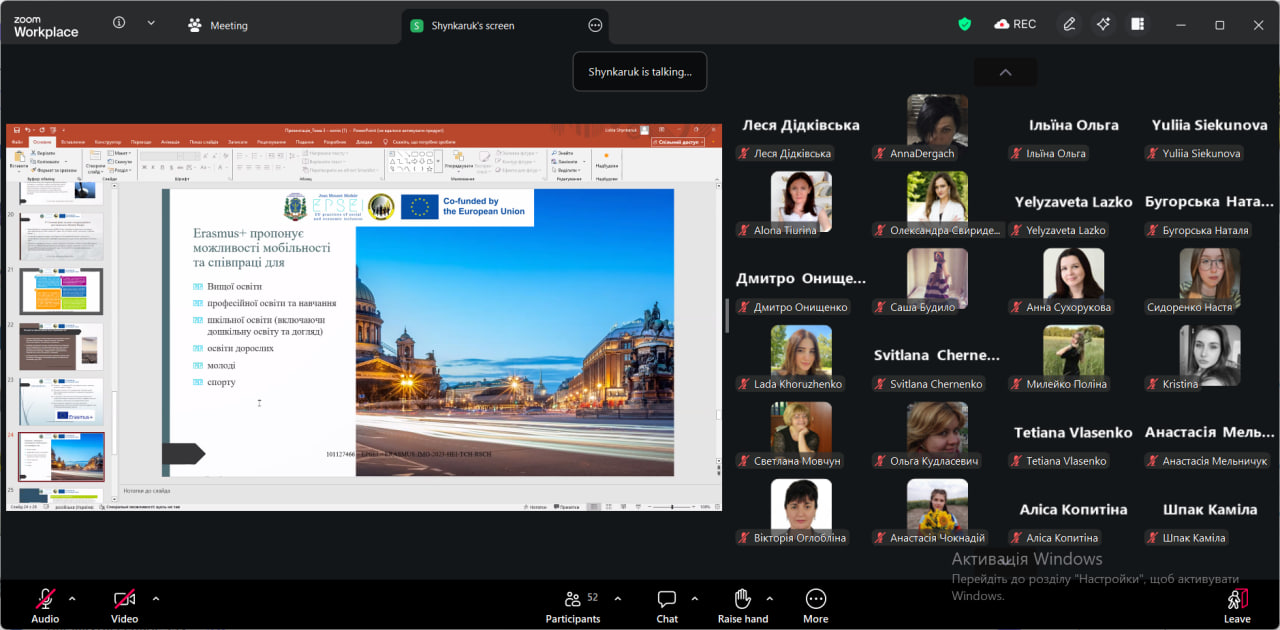Screen dimensions: 1280x630
Task: Open dropdown chevron beside Zoom Workplace info
Action: [x=151, y=23]
